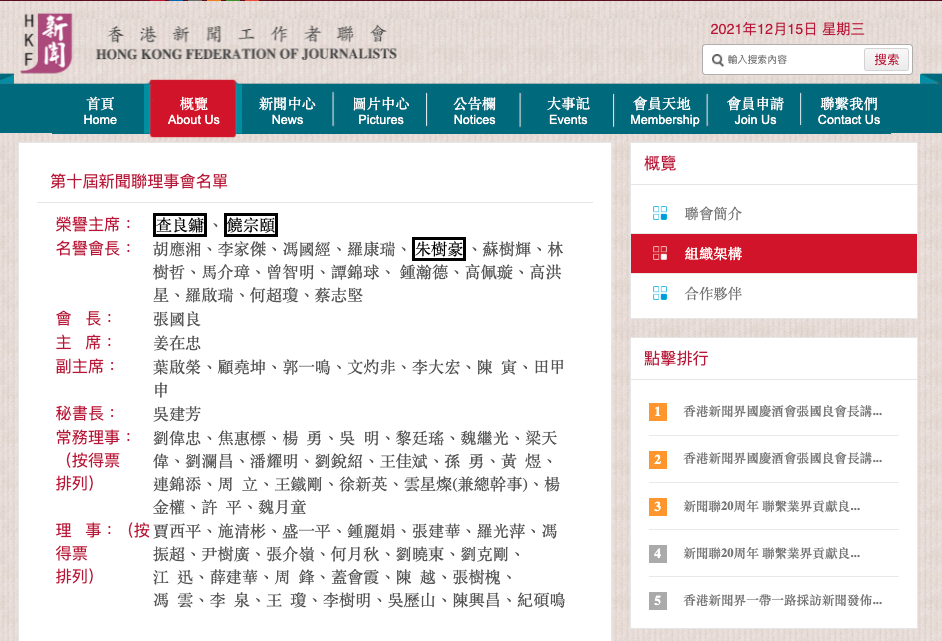Click the search magnifier icon

(x=717, y=60)
